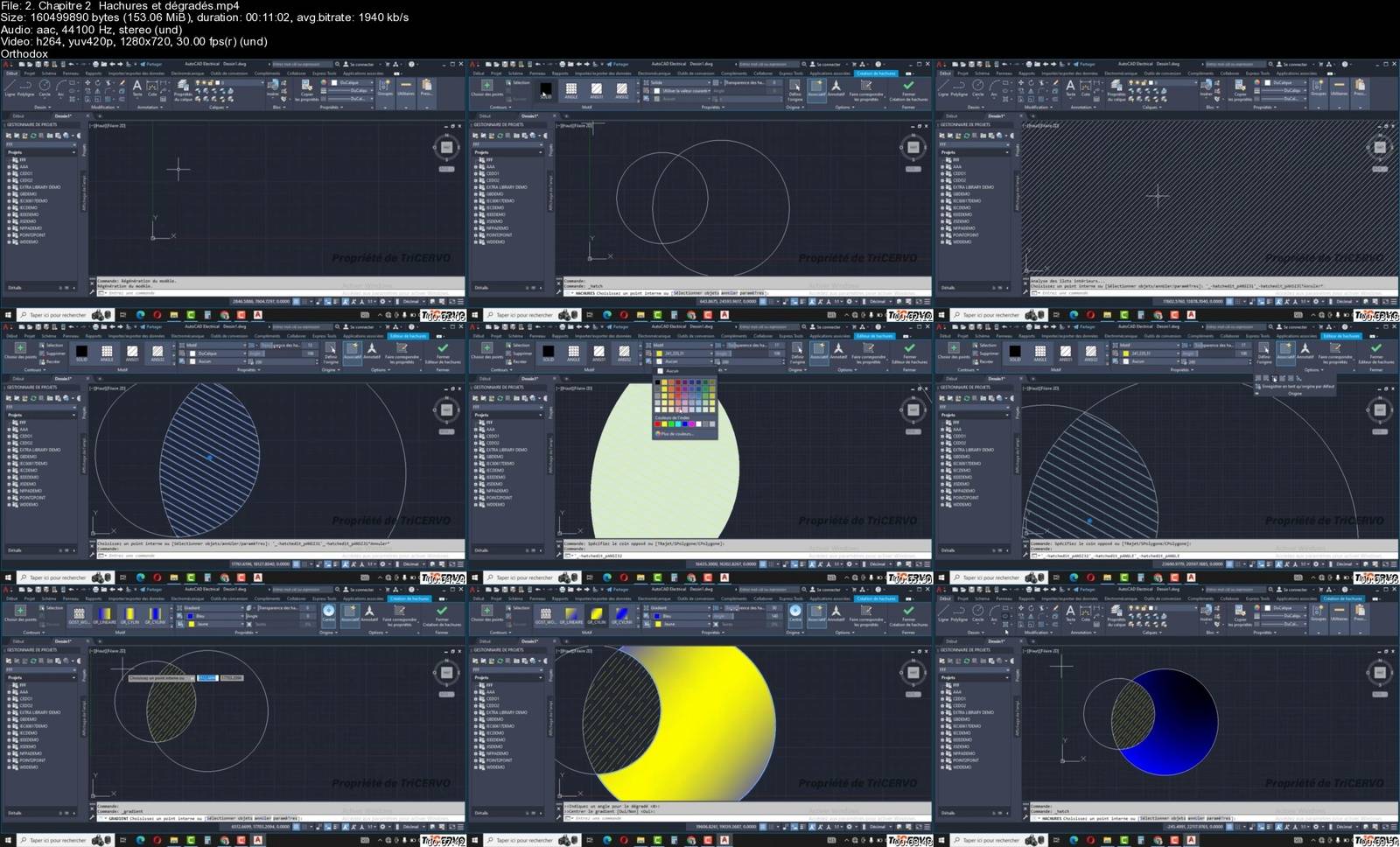The height and width of the screenshot is (847, 1400).
Task: Select GR_LINEAR gradient pattern above the yellow crescent
Action: coord(570,613)
